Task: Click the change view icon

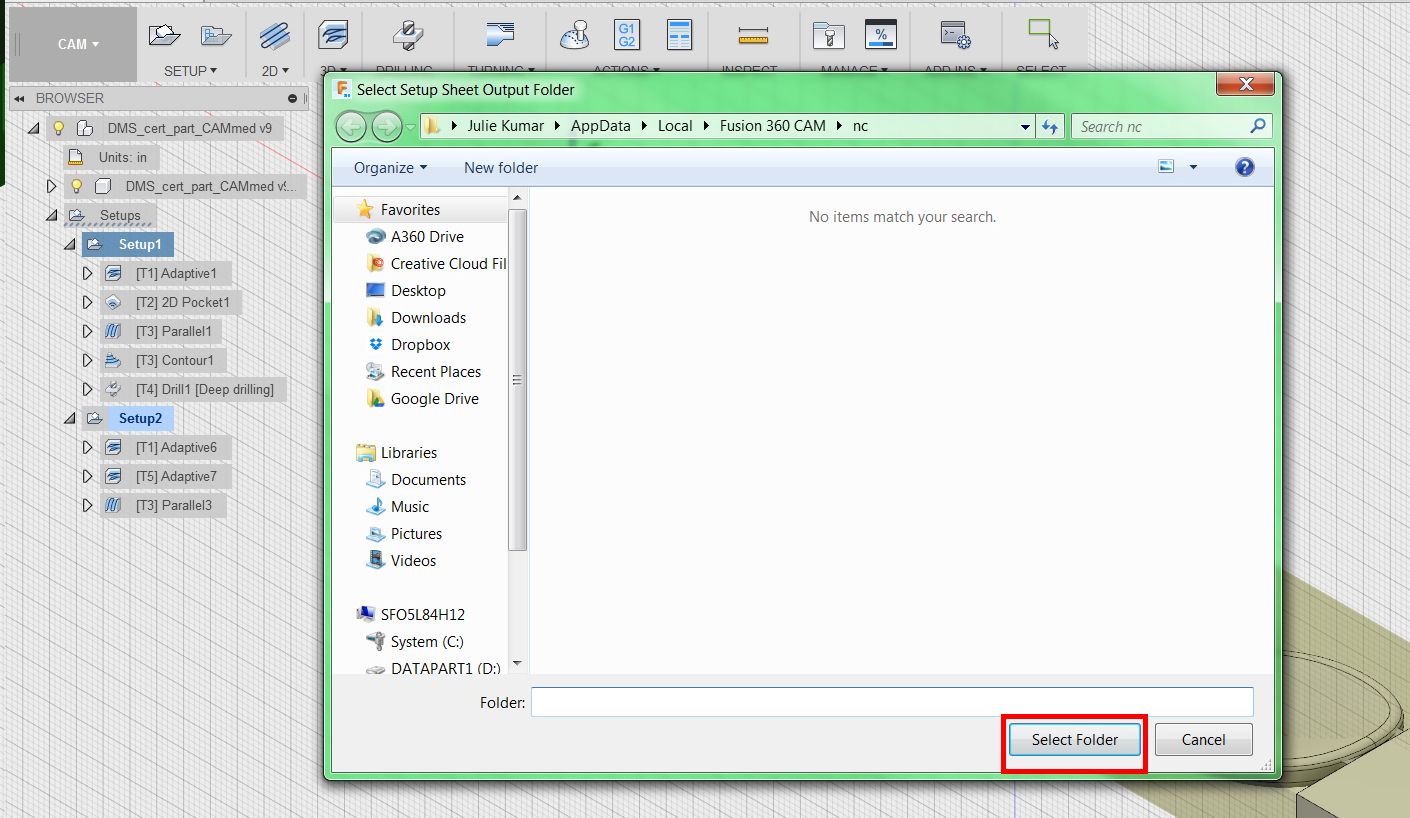Action: click(x=1166, y=167)
